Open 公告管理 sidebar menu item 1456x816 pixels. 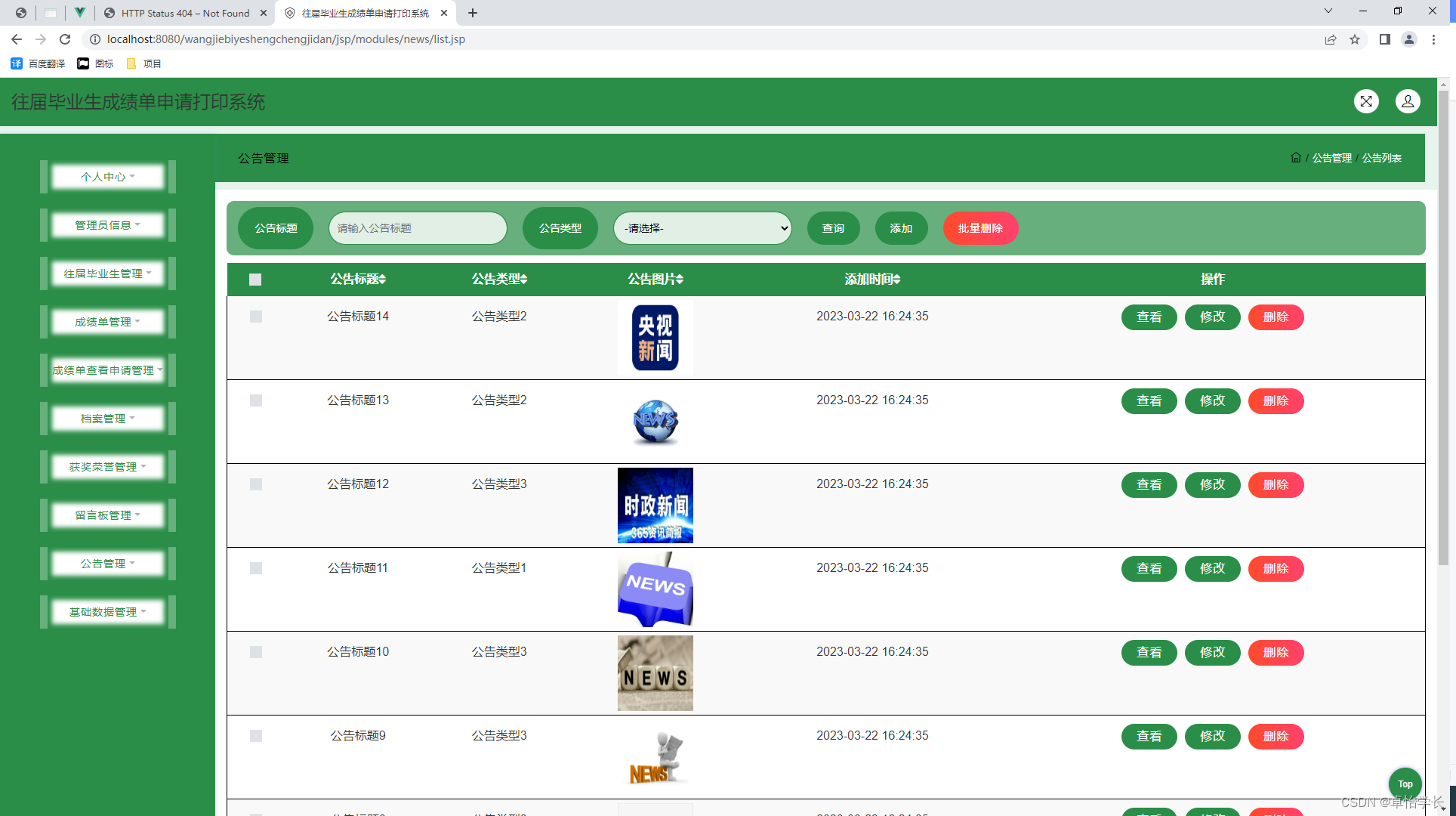click(x=108, y=564)
